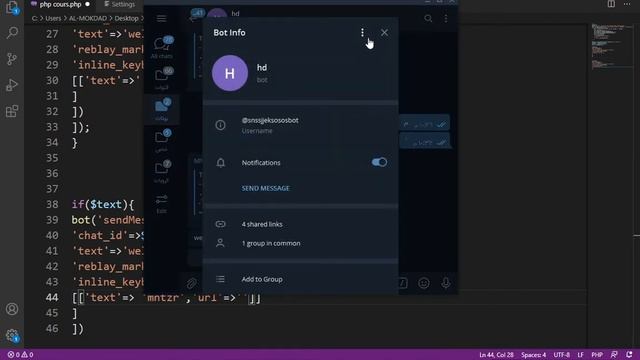This screenshot has height=360, width=640.
Task: Click notifications bell in status bar
Action: tap(629, 355)
